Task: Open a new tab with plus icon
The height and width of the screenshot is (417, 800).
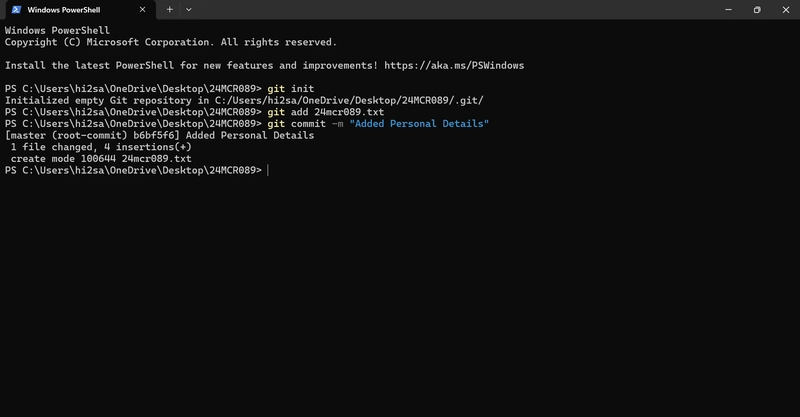Action: click(169, 10)
